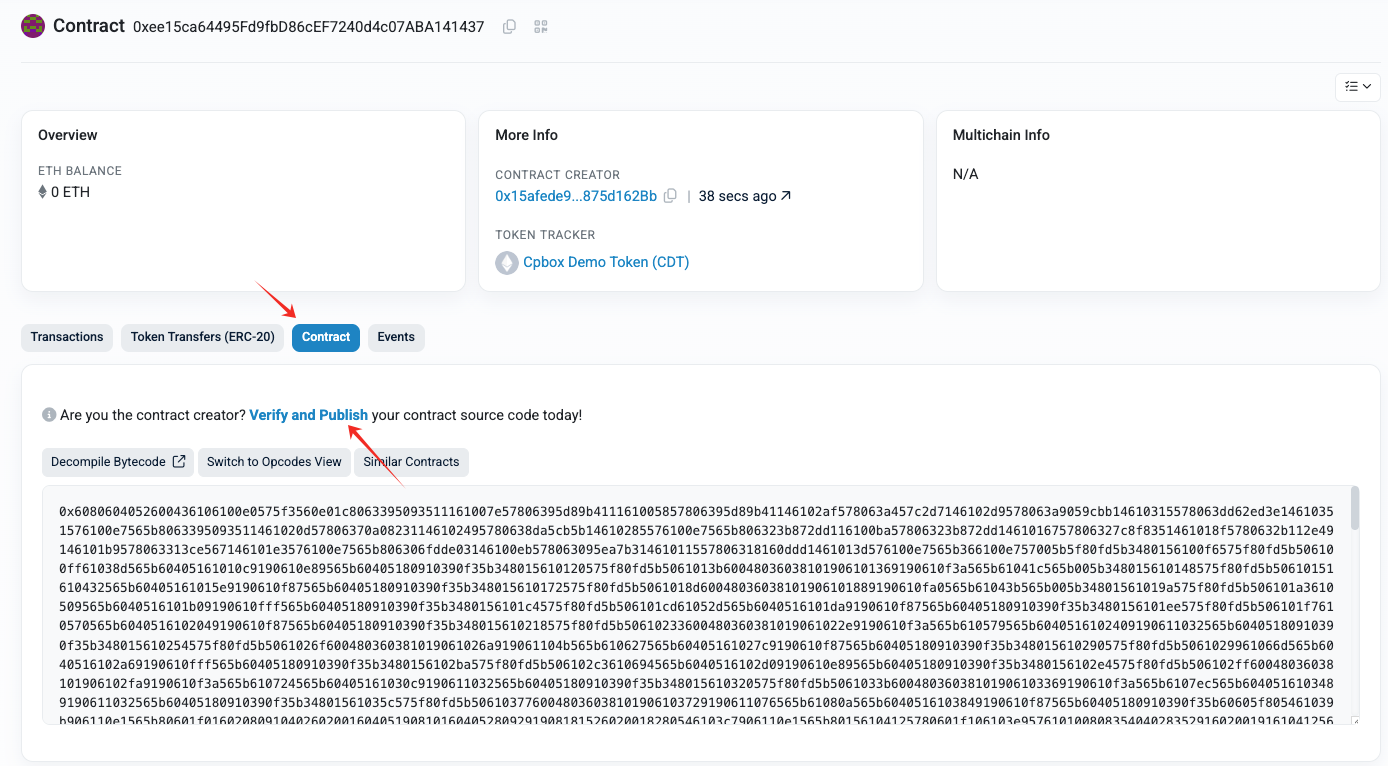The height and width of the screenshot is (766, 1388).
Task: Click the bytecode textarea resize handle
Action: pyautogui.click(x=1354, y=720)
